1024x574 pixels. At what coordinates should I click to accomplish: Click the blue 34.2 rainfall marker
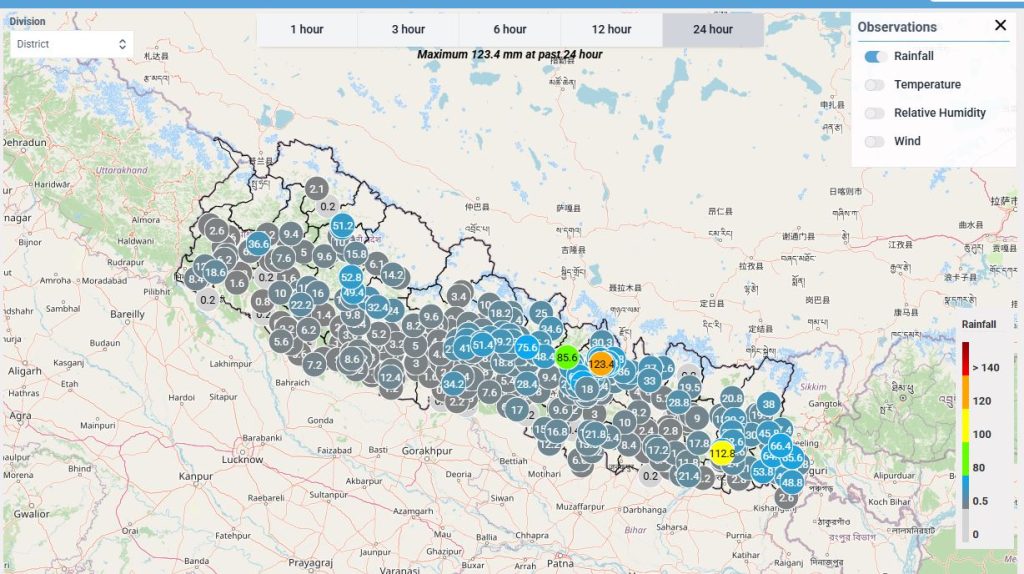click(x=453, y=384)
